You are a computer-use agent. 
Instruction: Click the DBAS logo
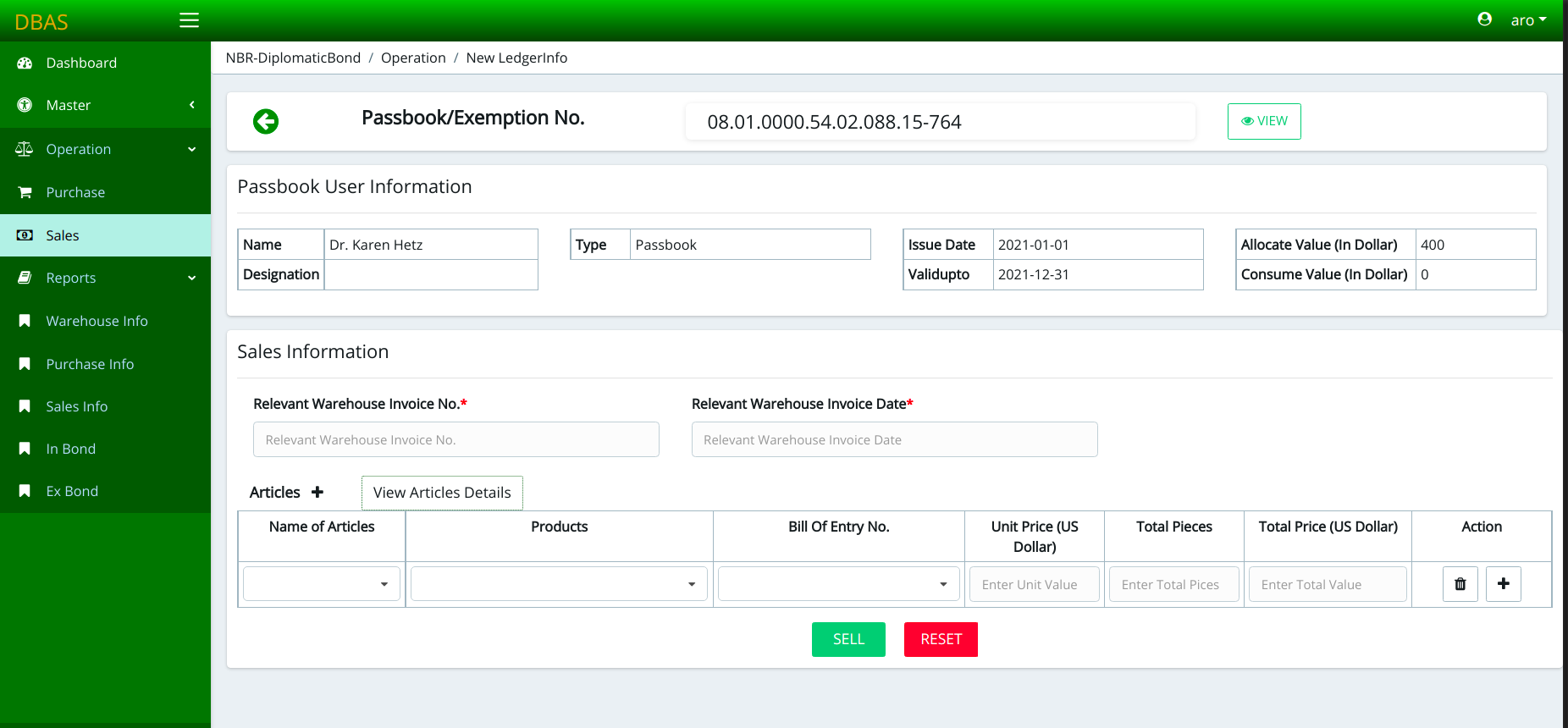tap(41, 22)
